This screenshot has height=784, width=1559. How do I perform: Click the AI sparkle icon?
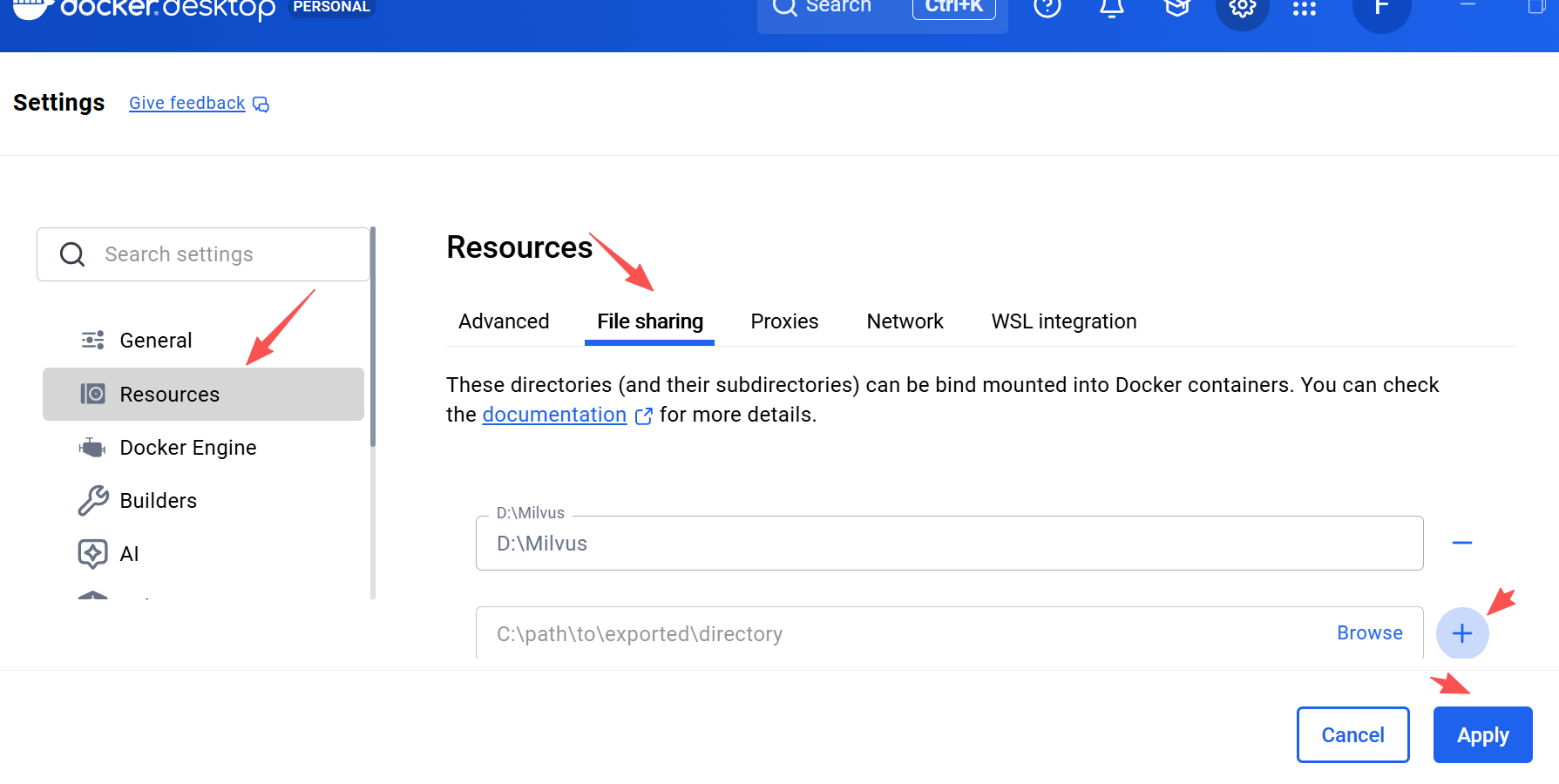coord(92,554)
